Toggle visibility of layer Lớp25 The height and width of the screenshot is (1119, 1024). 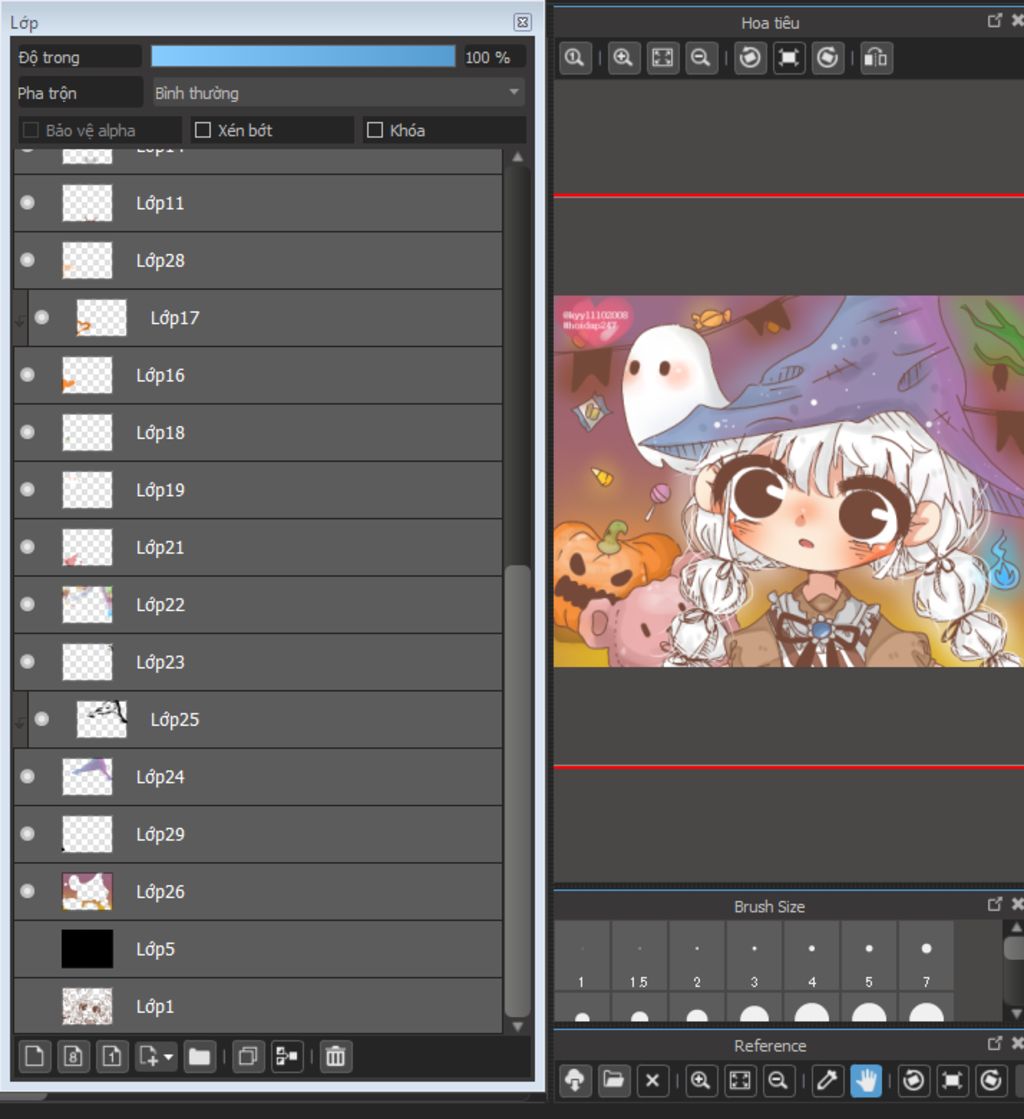[42, 719]
